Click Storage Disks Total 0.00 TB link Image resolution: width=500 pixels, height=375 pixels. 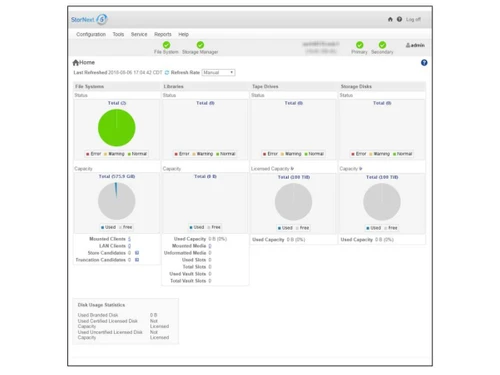382,177
